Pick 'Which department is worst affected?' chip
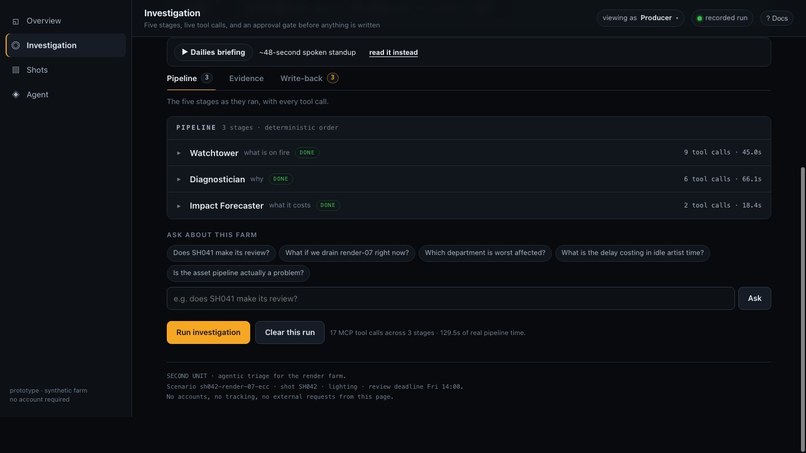This screenshot has width=806, height=453. 485,253
